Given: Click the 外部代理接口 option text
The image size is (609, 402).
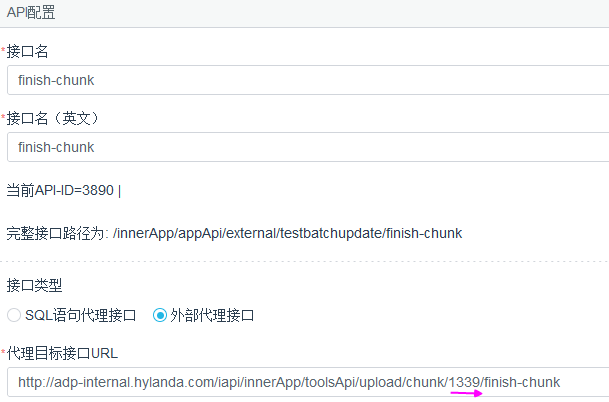Looking at the screenshot, I should point(213,315).
